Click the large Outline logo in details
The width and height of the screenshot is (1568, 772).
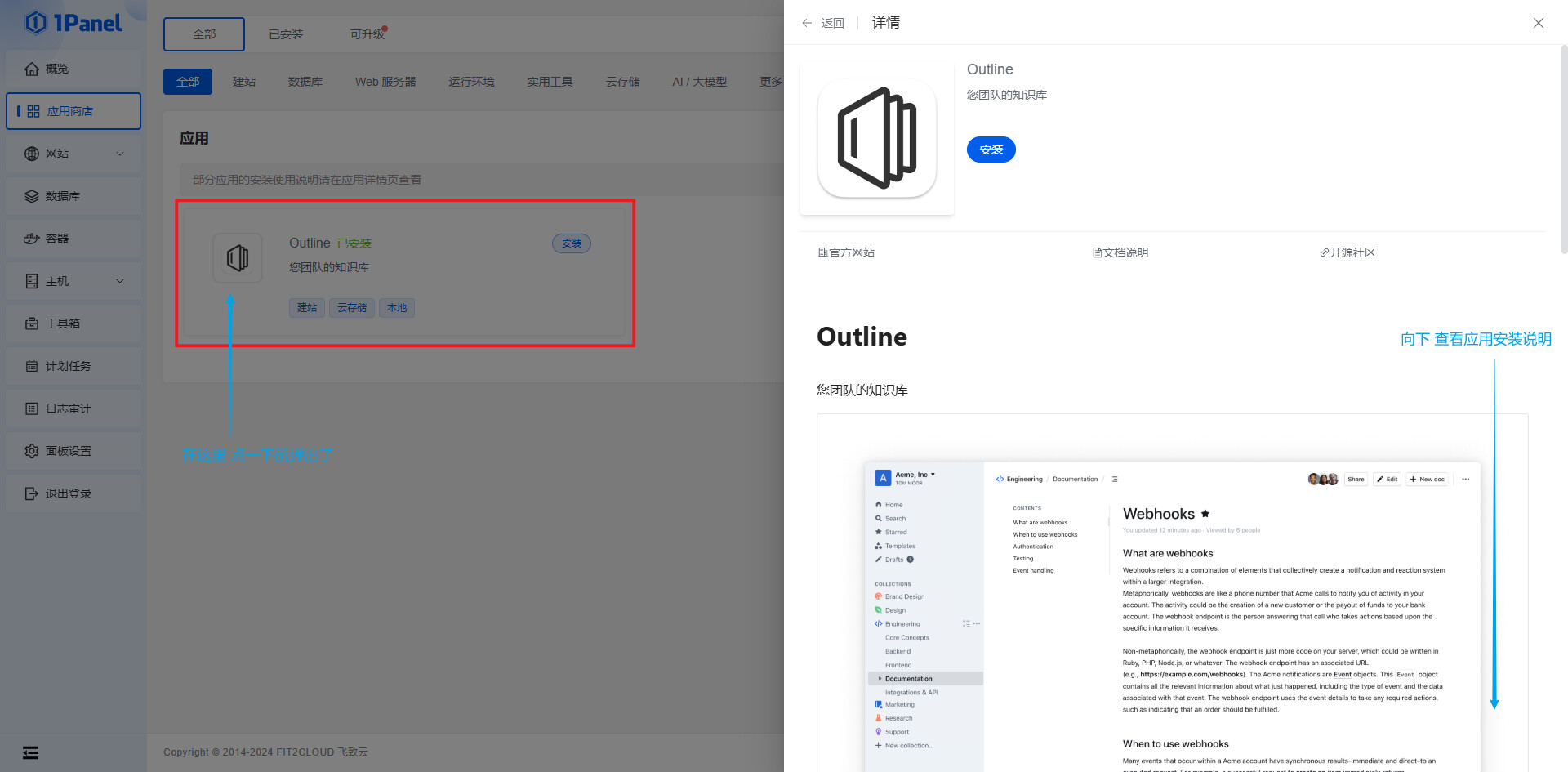coord(877,138)
